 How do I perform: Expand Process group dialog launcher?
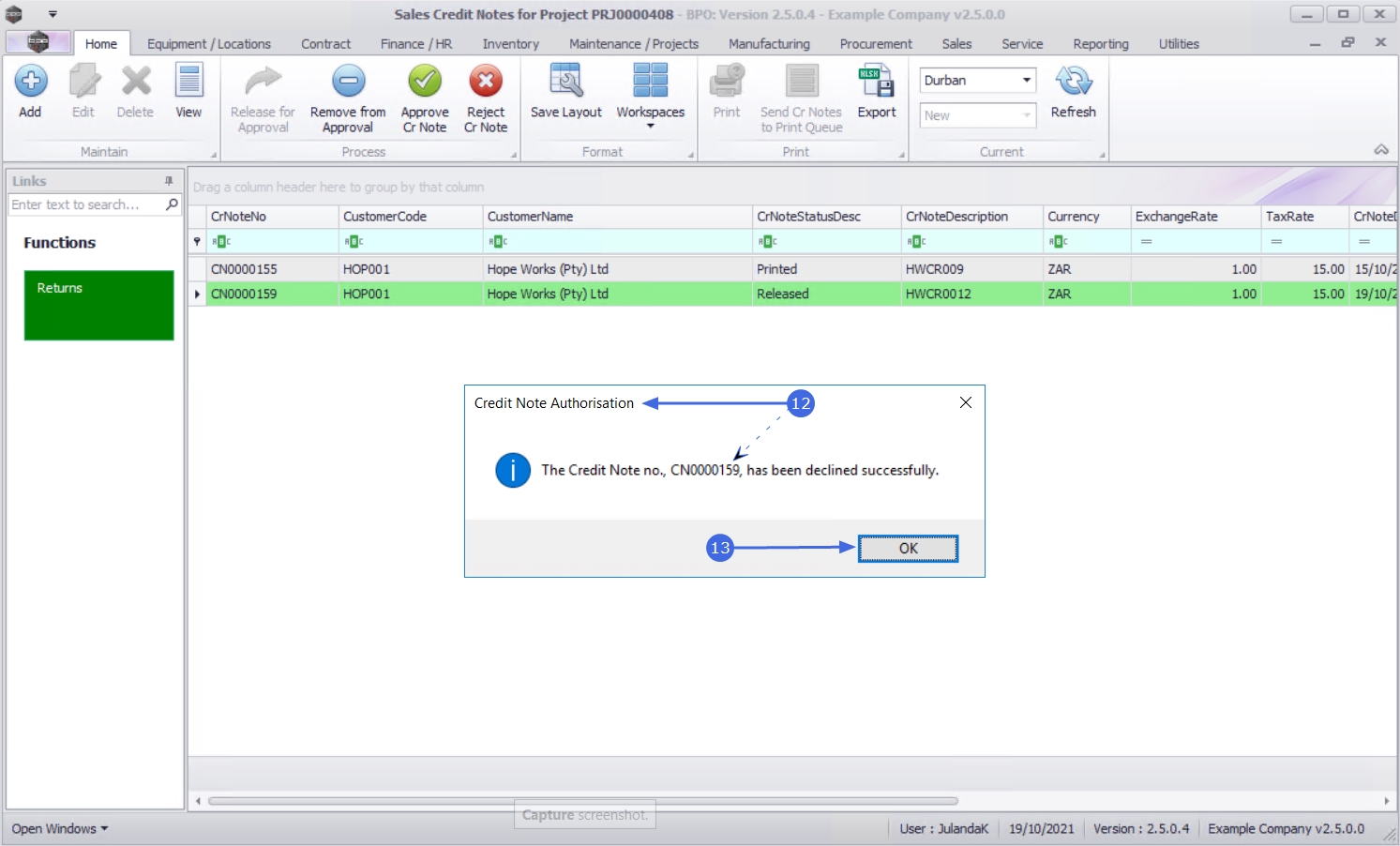pos(514,155)
